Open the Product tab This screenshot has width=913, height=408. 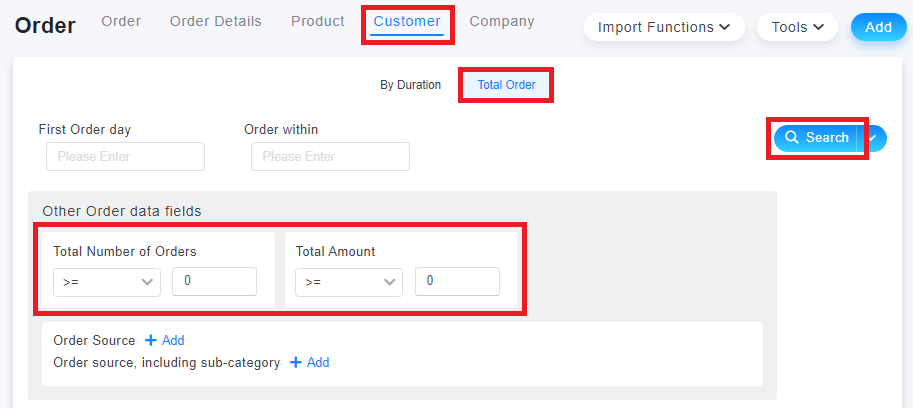pyautogui.click(x=318, y=22)
